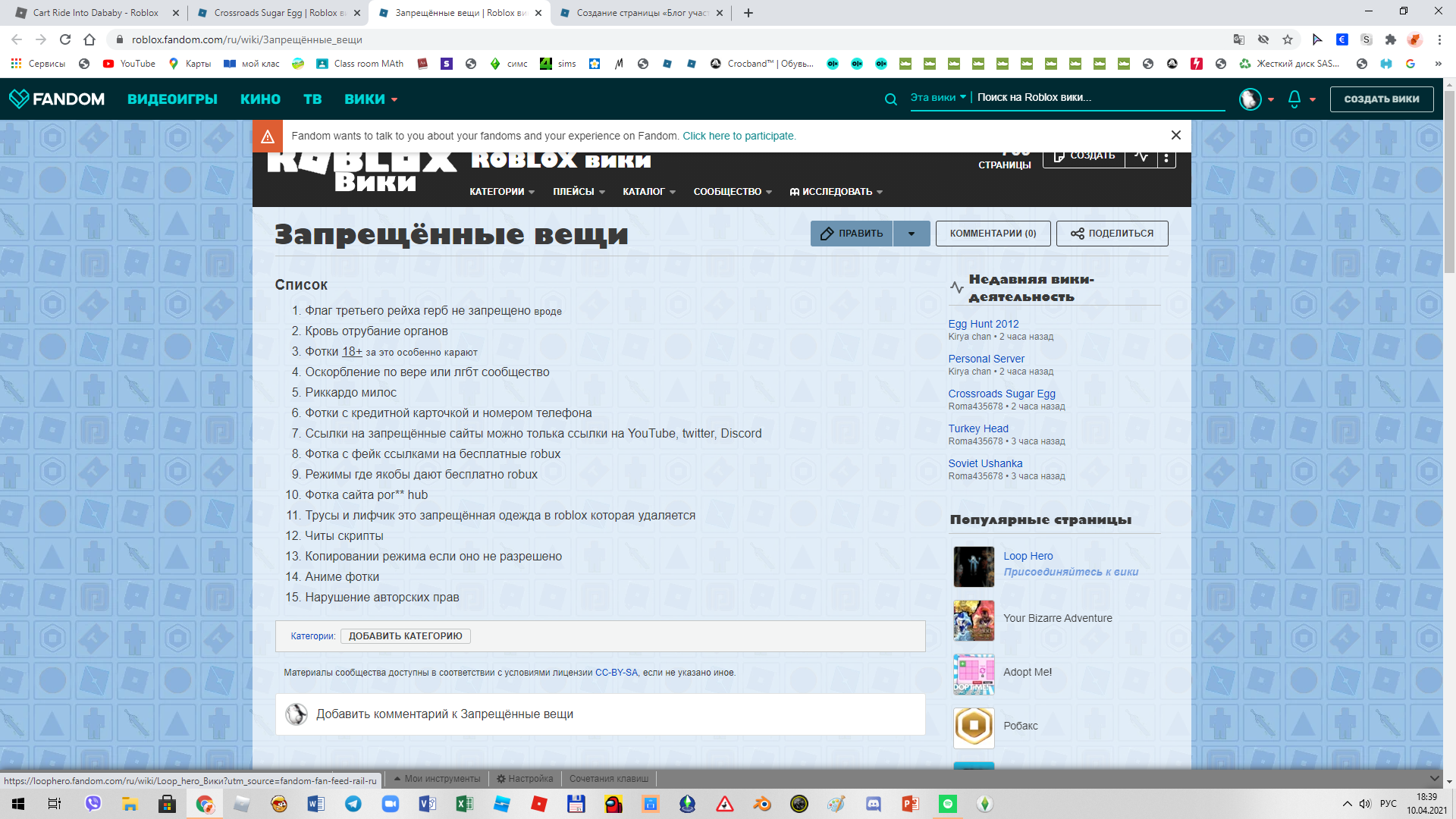1456x819 pixels.
Task: Open the new tab plus button
Action: (x=748, y=13)
